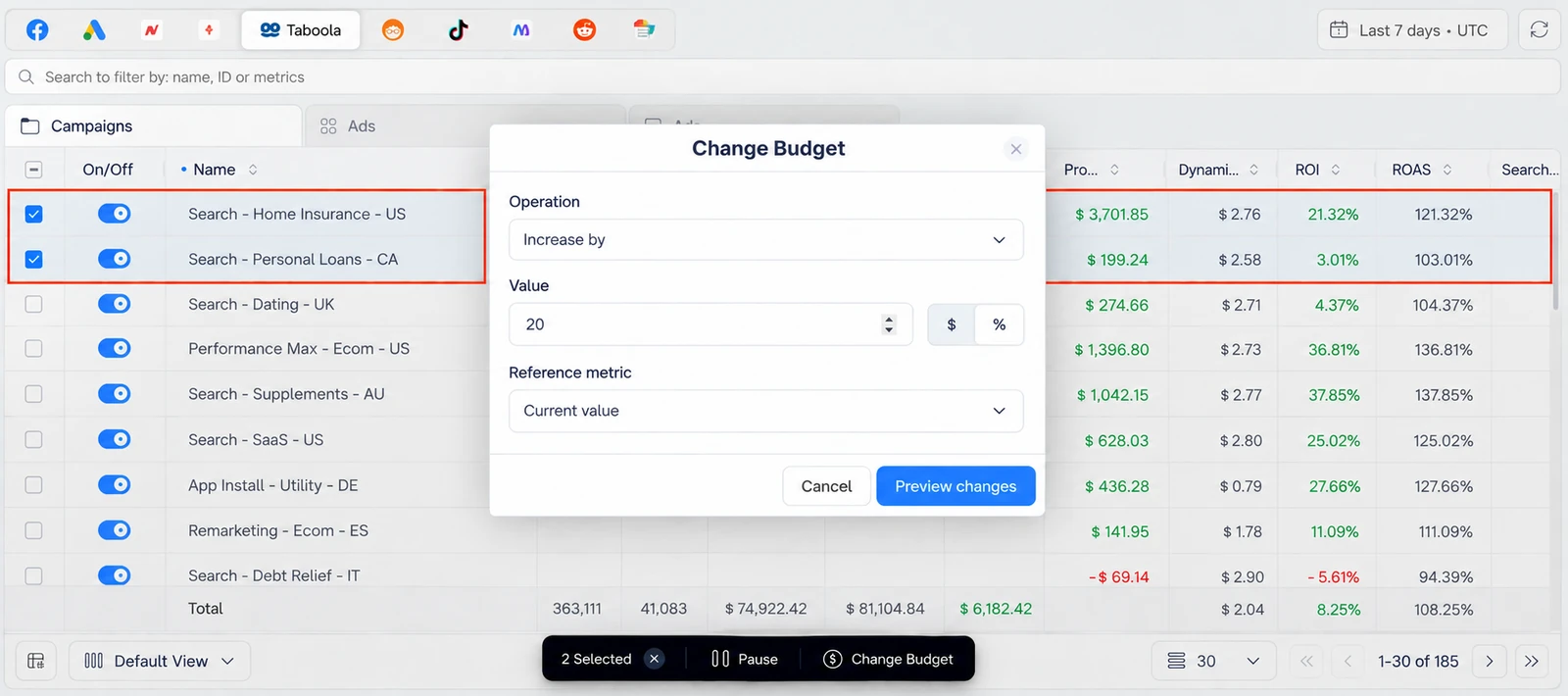This screenshot has width=1568, height=696.
Task: Turn off Search - SaaS - US switch
Action: pyautogui.click(x=115, y=439)
